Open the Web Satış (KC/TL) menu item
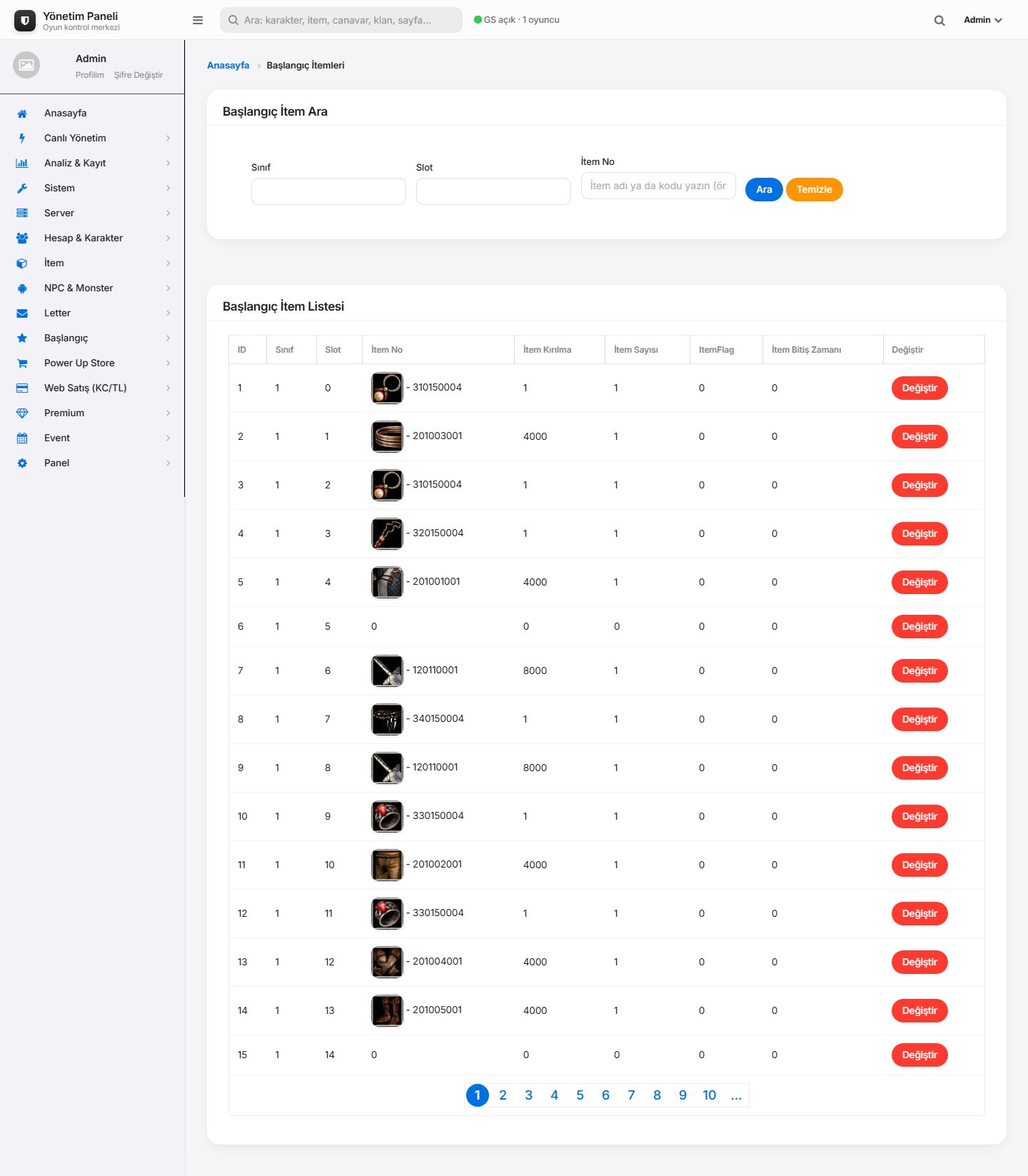This screenshot has width=1028, height=1176. point(93,388)
